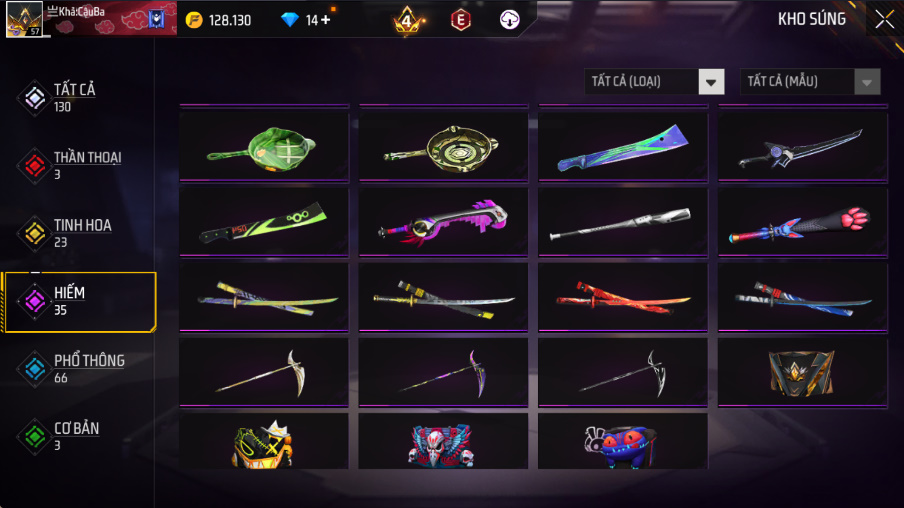
Task: Close the Kho Súng screen
Action: [884, 20]
